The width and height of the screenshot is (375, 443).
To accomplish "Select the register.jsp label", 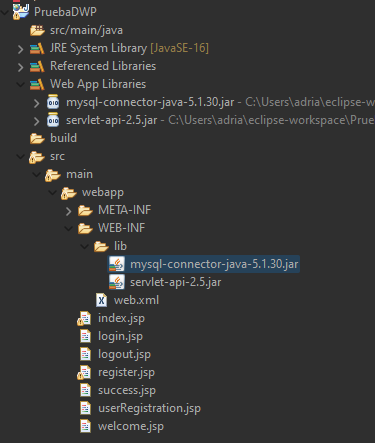I will coord(126,372).
